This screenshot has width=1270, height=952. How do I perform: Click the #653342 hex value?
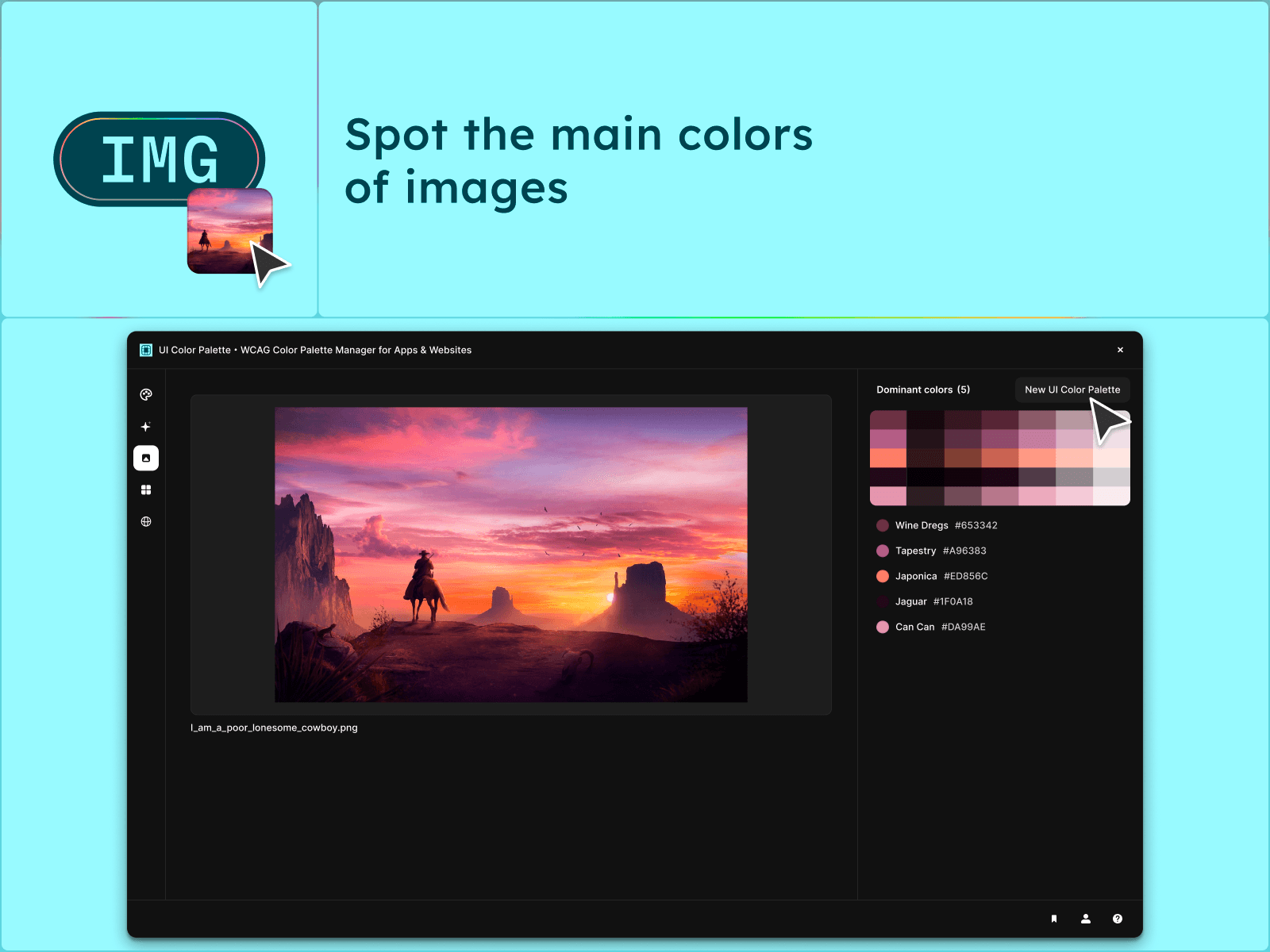976,525
